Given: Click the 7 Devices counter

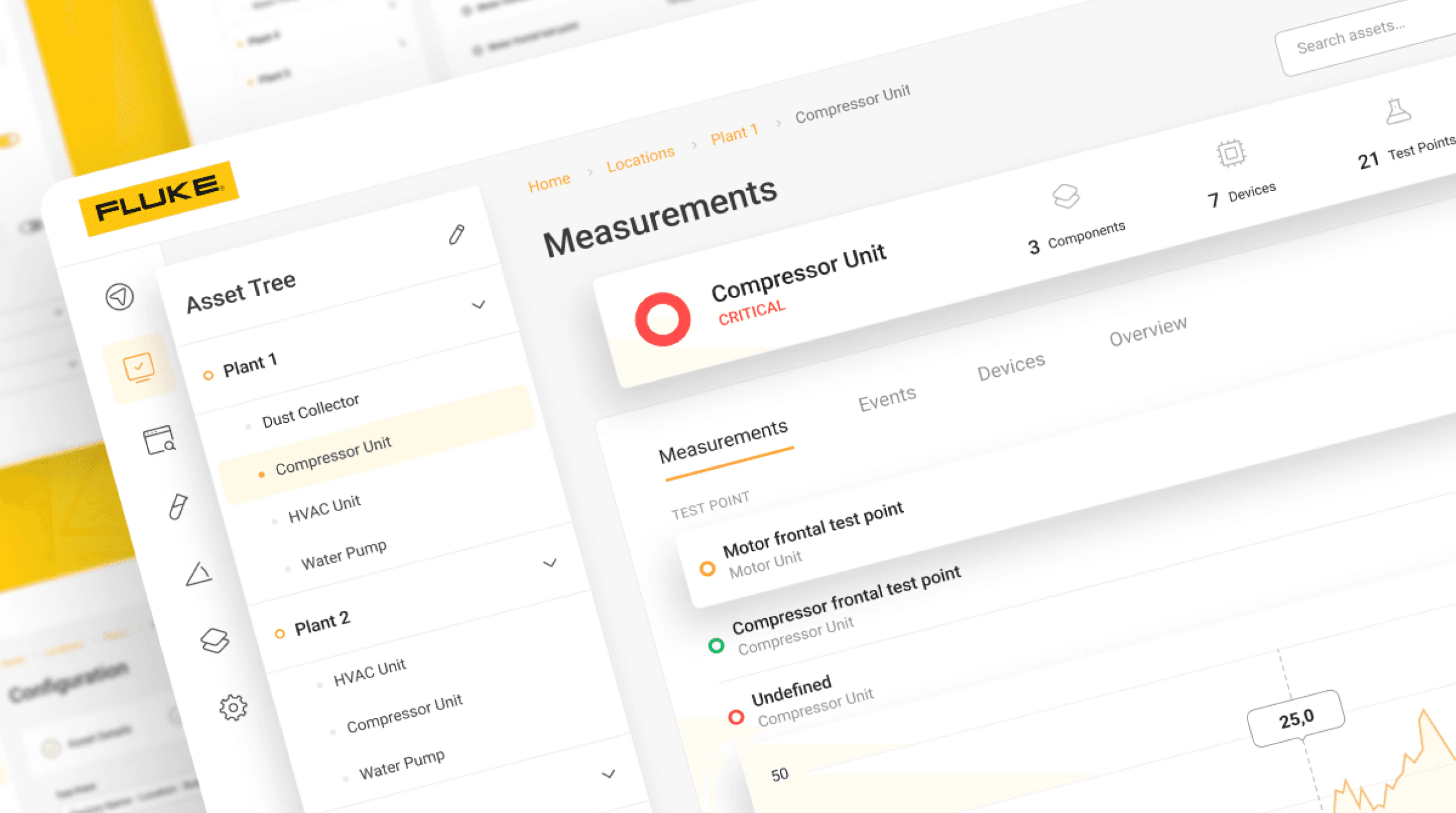Looking at the screenshot, I should coord(1241,195).
